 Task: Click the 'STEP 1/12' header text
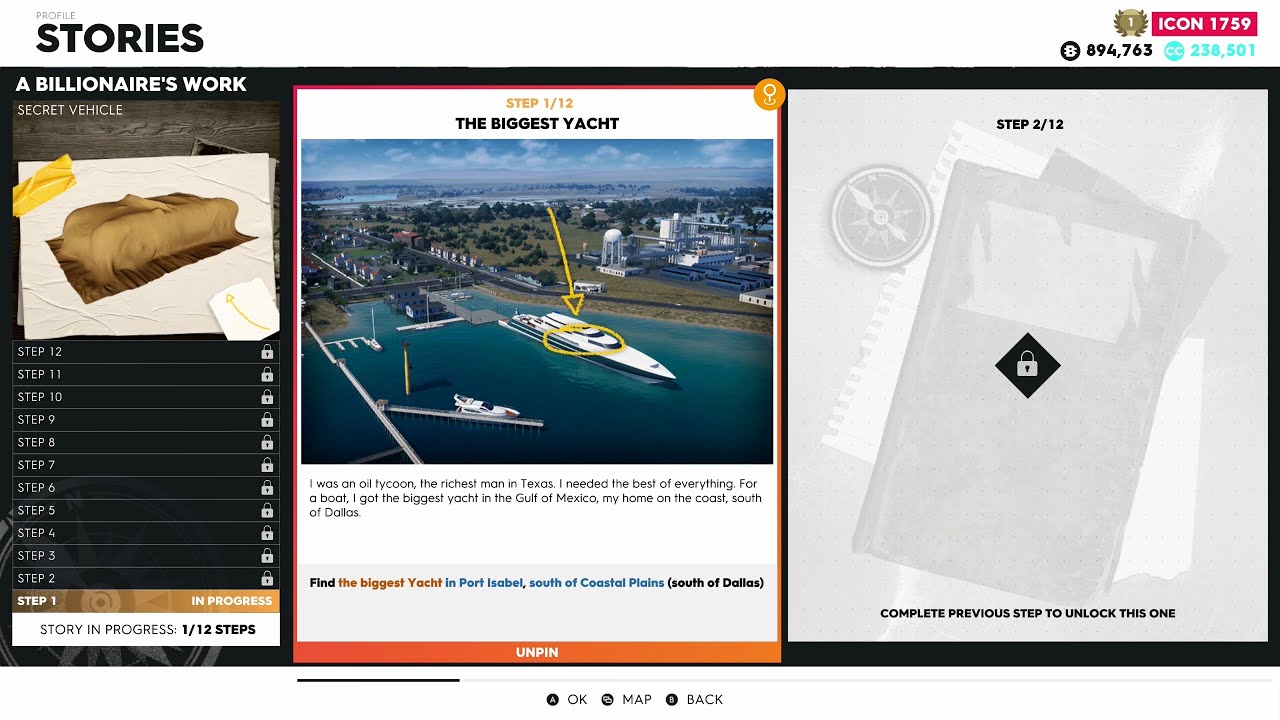pyautogui.click(x=539, y=103)
